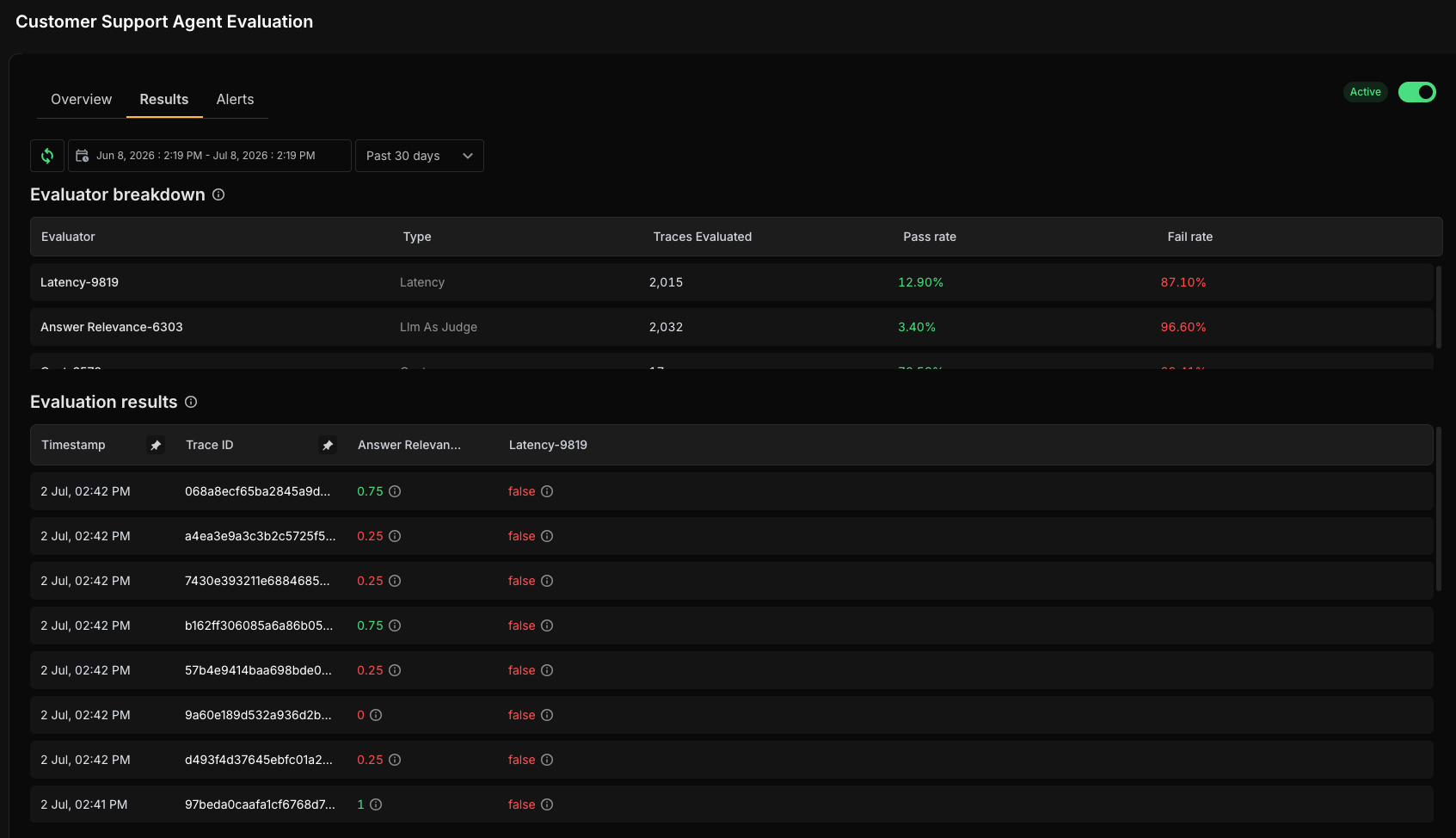Toggle the Active evaluation switch off
Screen dimensions: 1456x838
click(x=1416, y=92)
